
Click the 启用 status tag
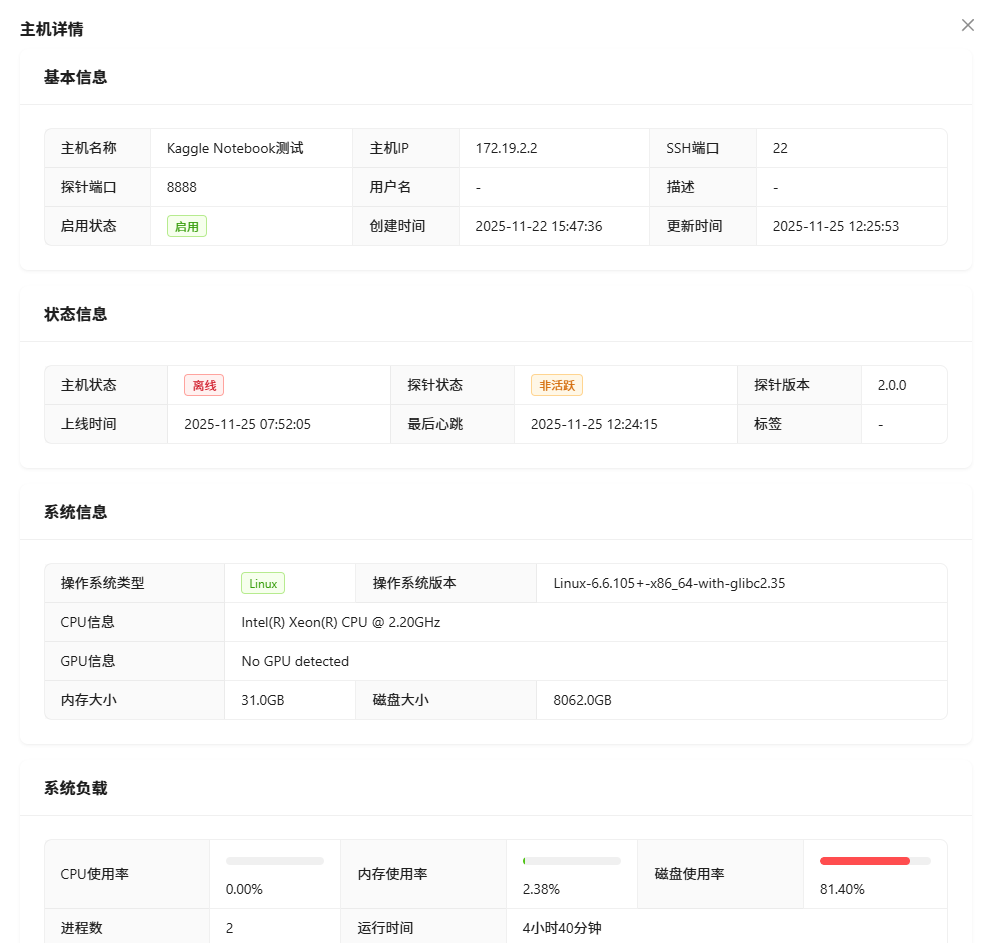[x=187, y=227]
